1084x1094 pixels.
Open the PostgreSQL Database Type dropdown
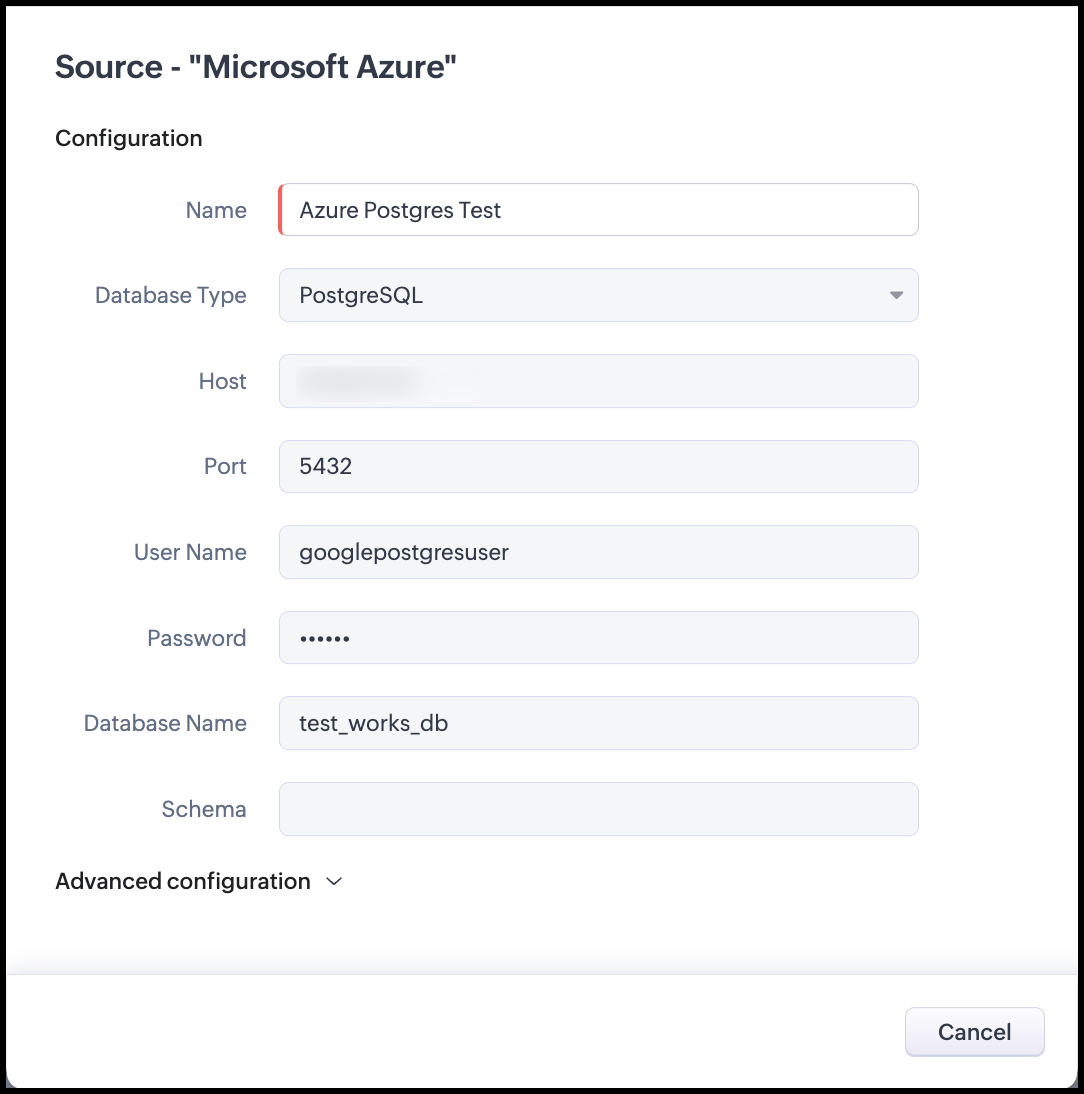point(598,295)
